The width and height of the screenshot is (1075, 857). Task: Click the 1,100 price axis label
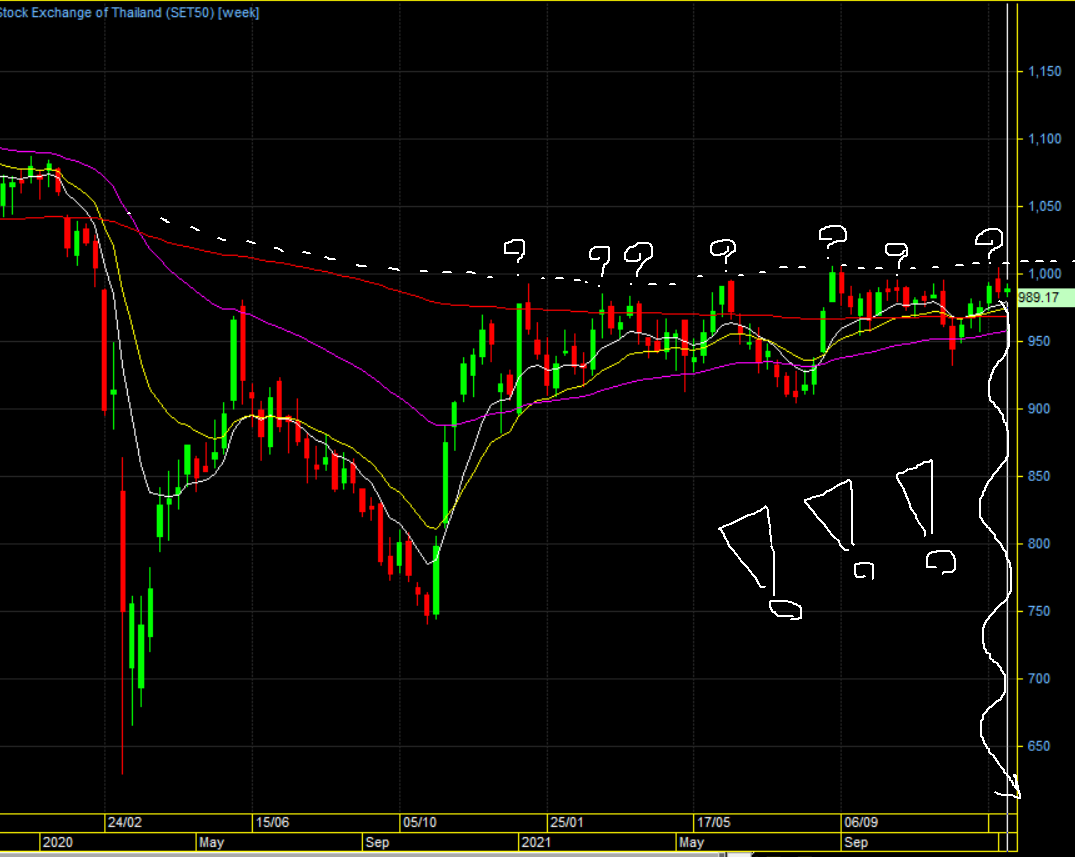tap(1044, 139)
